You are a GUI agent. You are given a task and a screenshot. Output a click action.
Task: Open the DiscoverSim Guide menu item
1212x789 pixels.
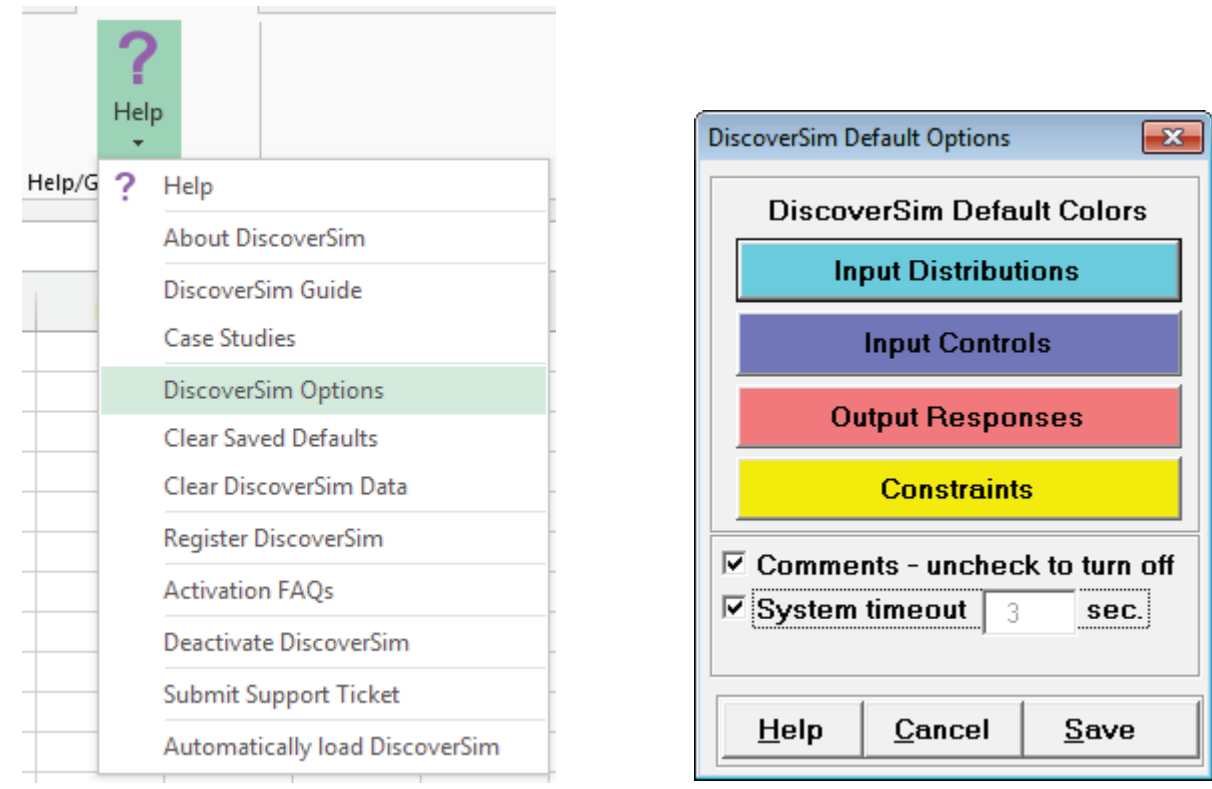263,290
